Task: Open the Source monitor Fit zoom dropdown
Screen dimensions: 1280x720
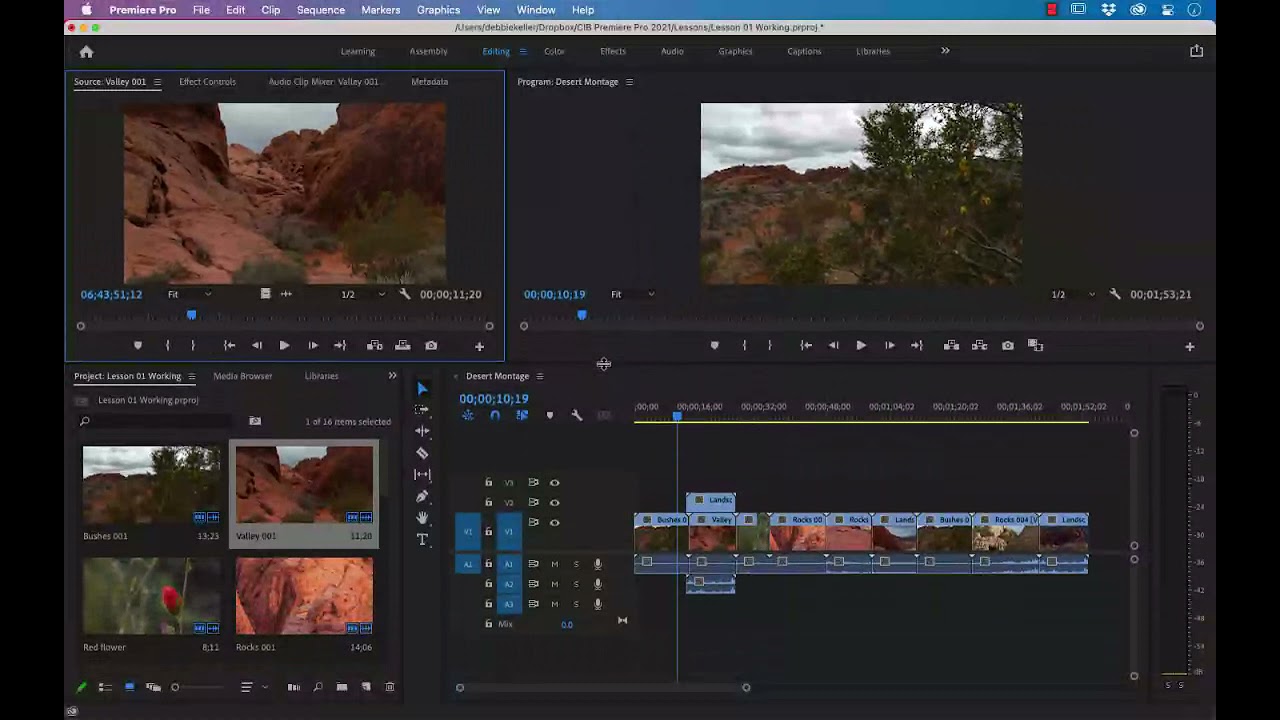Action: [x=189, y=295]
